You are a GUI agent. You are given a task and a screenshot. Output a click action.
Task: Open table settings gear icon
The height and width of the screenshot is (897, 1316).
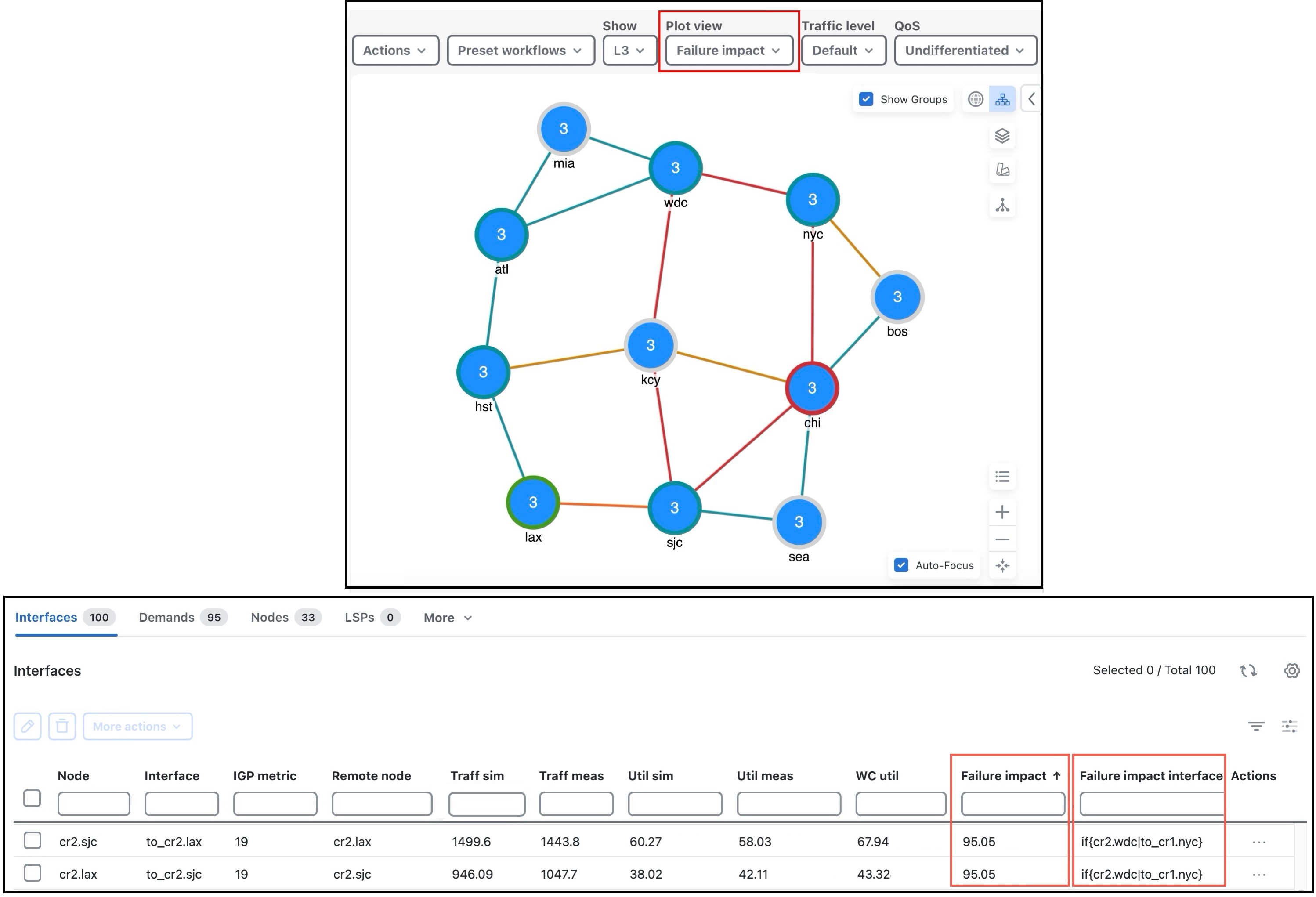click(x=1292, y=670)
